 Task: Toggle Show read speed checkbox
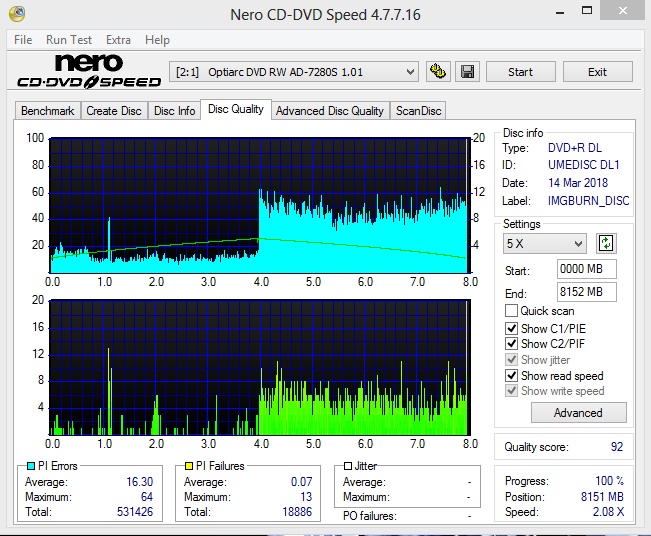coord(512,375)
